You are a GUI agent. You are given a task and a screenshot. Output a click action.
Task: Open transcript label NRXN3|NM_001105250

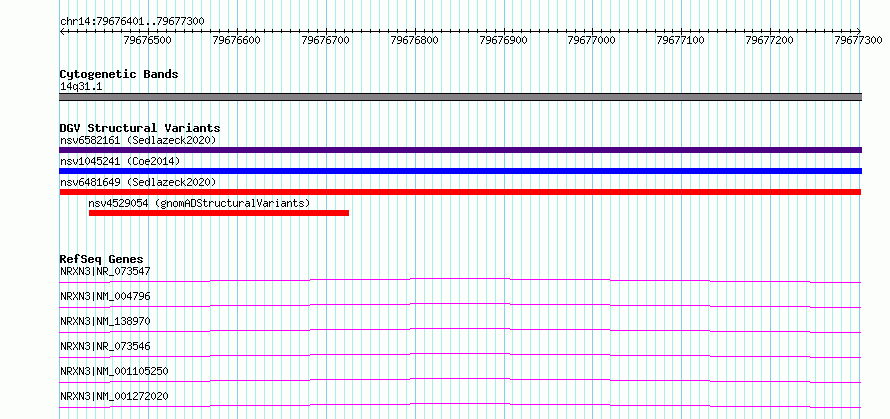click(114, 371)
